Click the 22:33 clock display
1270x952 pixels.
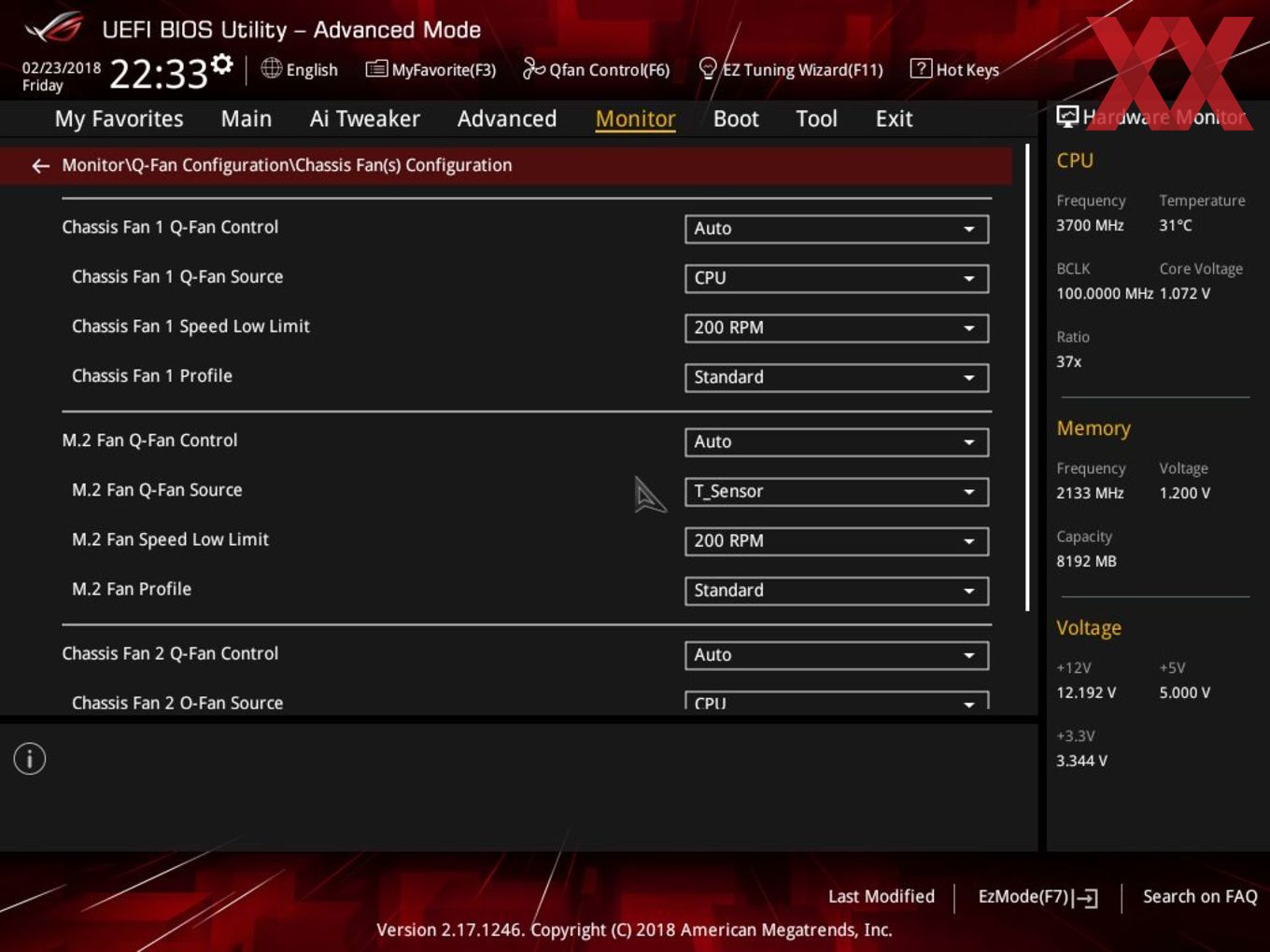click(x=159, y=74)
